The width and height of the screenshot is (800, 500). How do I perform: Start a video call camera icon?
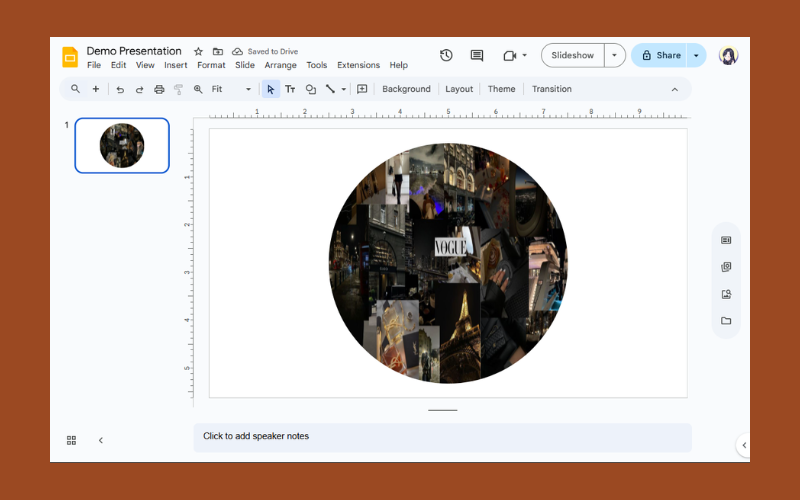[510, 55]
